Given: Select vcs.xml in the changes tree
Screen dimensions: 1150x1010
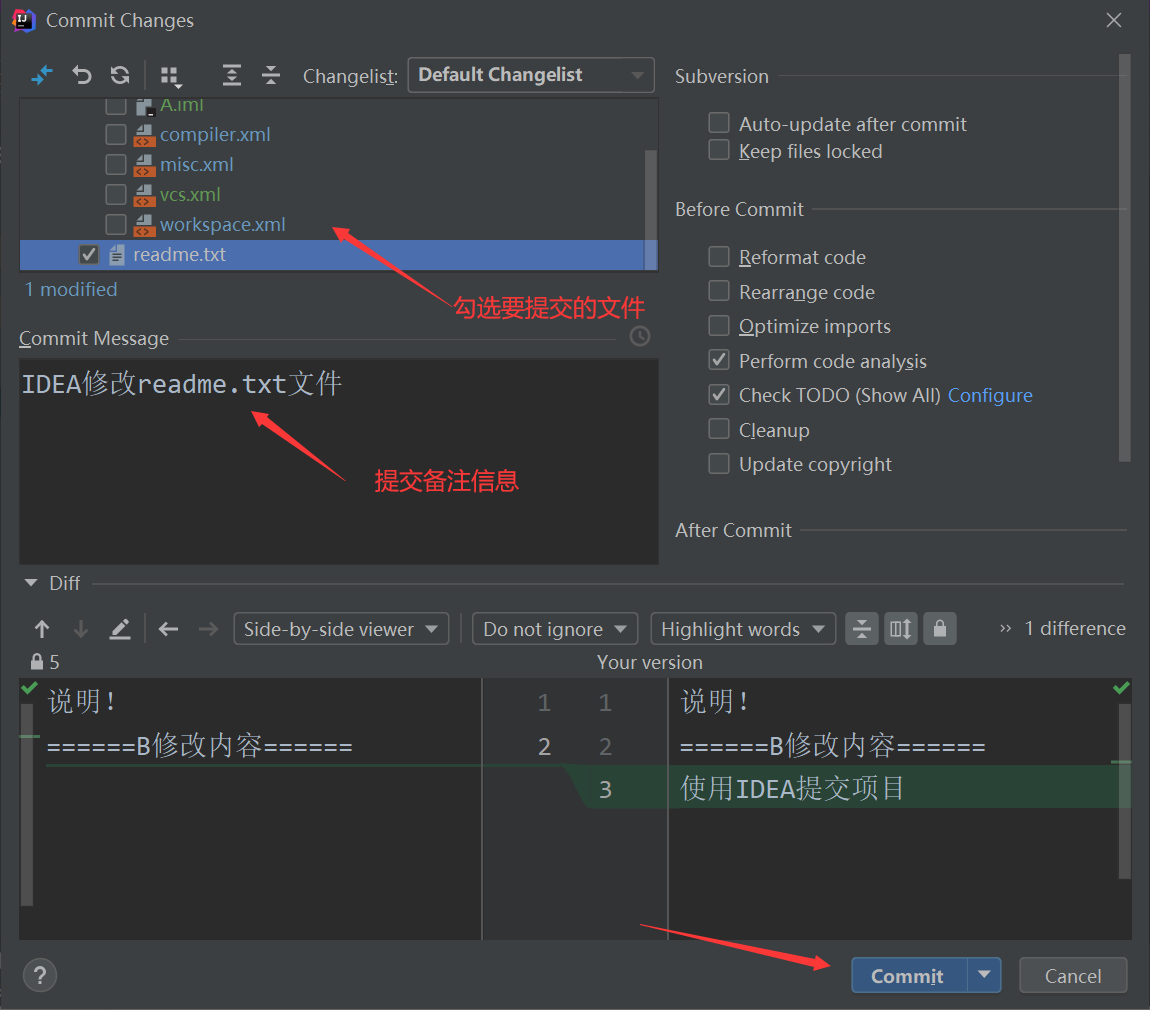Looking at the screenshot, I should [x=190, y=194].
